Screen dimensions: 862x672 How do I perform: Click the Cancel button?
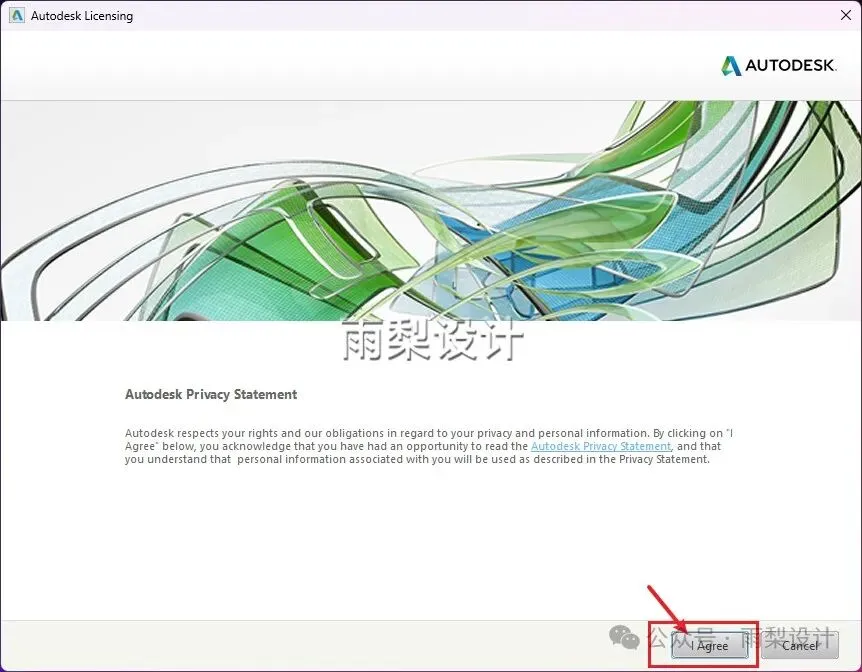(x=800, y=645)
